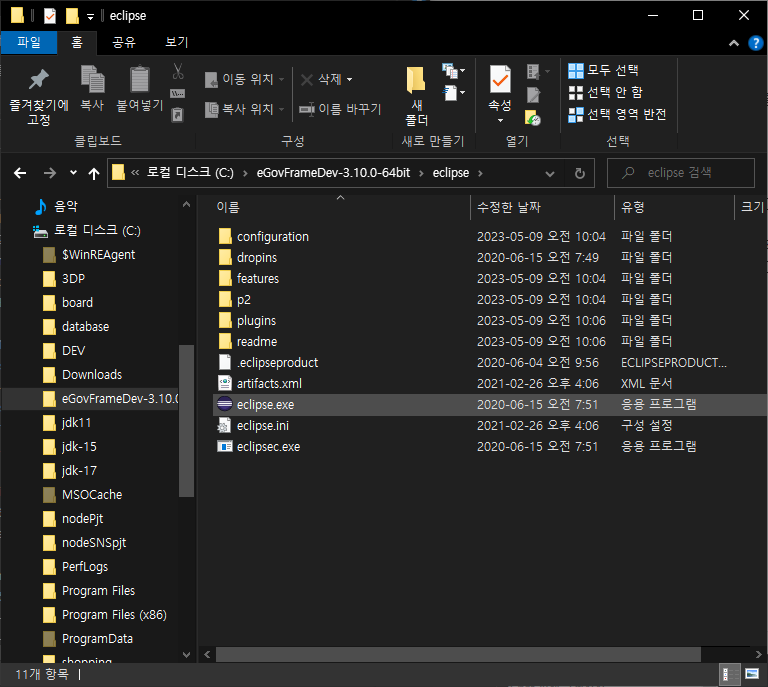This screenshot has width=768, height=687.
Task: Click the Copy icon in the ribbon
Action: (x=92, y=79)
